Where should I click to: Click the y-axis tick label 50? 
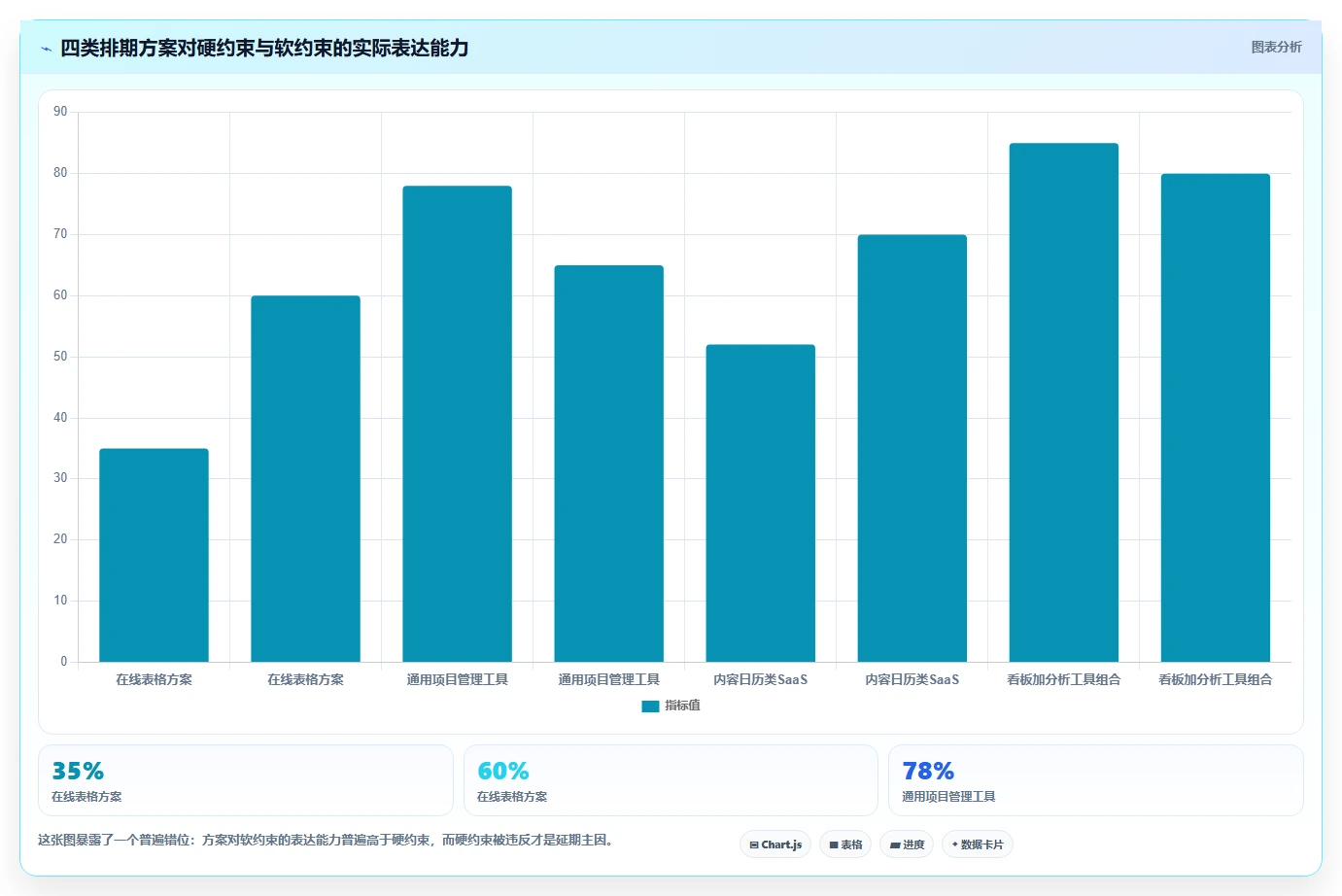coord(60,357)
